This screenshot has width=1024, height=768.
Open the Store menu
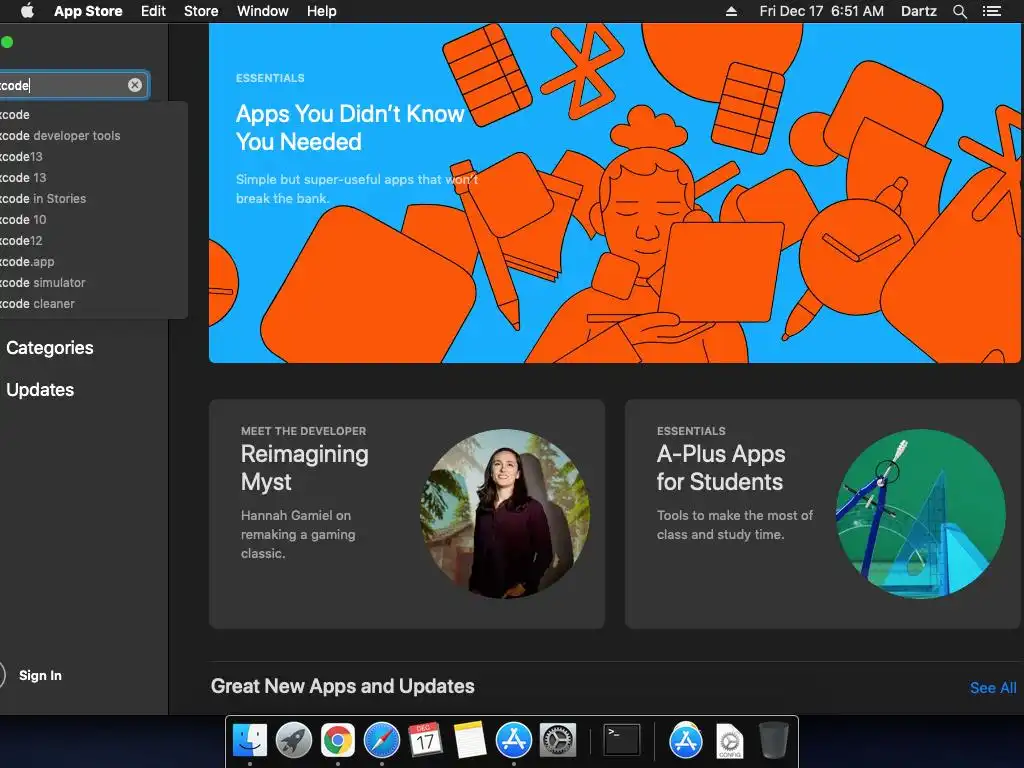point(200,11)
